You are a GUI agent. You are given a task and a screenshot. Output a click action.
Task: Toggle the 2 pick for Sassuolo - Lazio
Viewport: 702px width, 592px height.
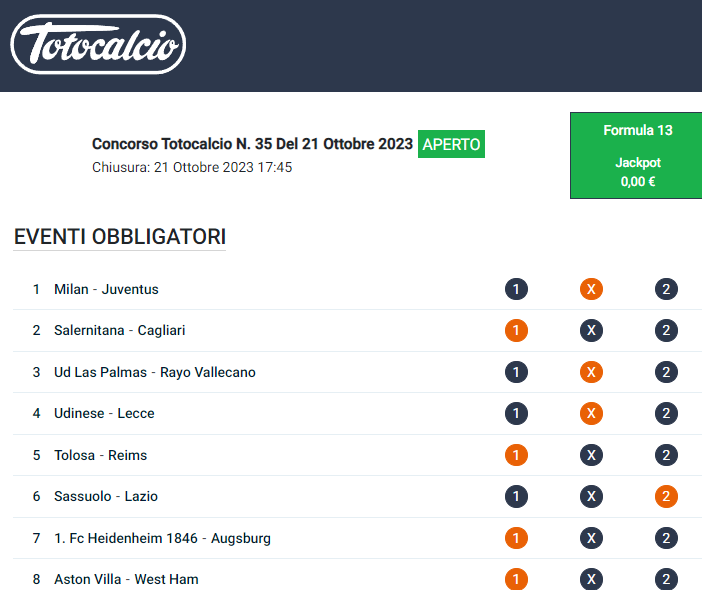tap(666, 497)
